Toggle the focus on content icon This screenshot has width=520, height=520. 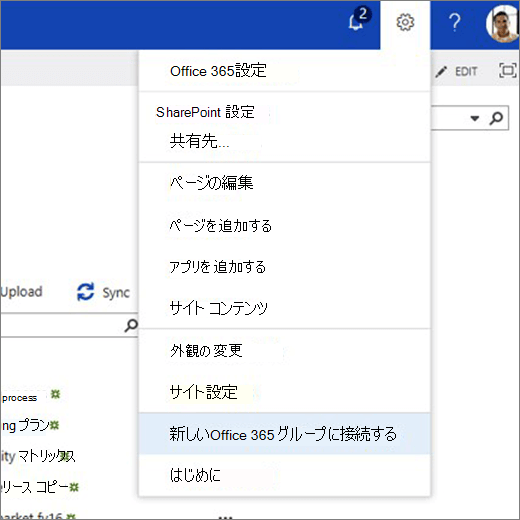[x=508, y=70]
